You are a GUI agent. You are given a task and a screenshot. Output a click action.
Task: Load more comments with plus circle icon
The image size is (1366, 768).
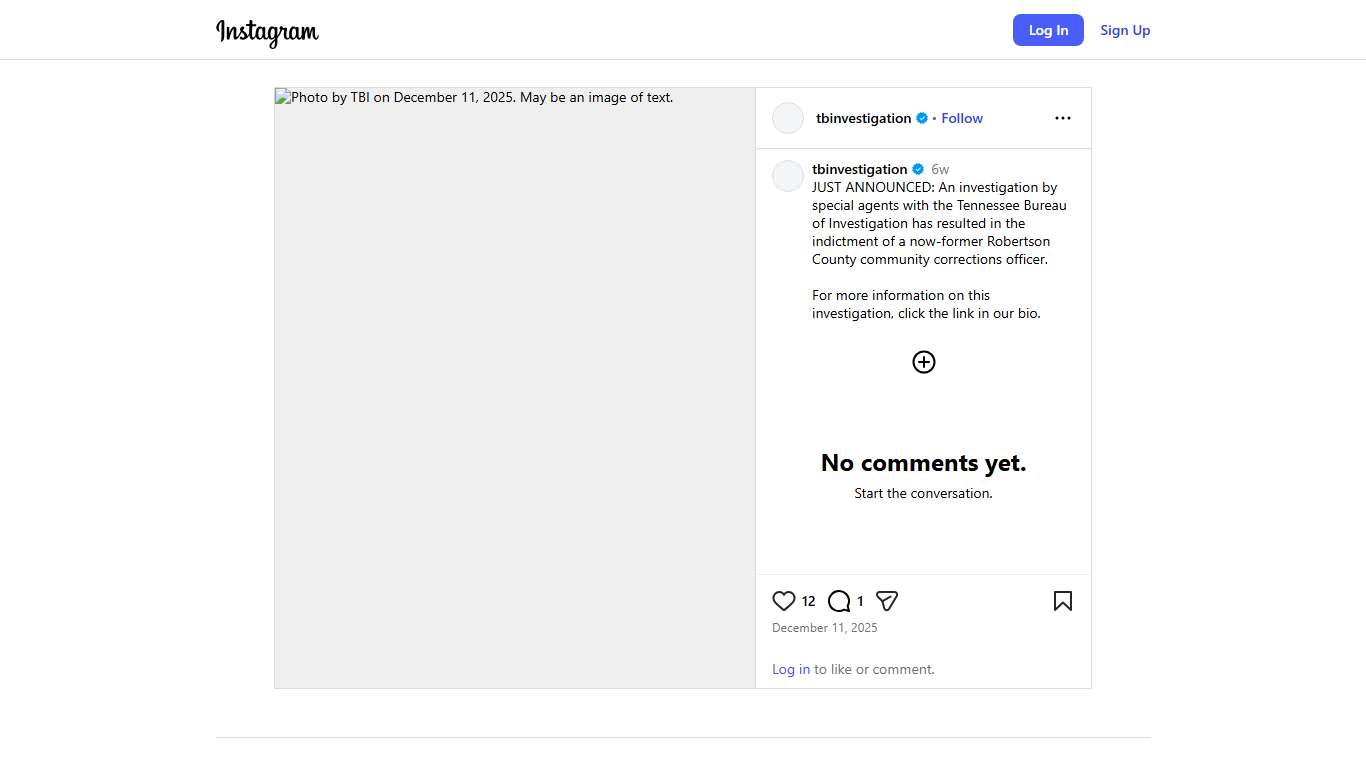(923, 362)
